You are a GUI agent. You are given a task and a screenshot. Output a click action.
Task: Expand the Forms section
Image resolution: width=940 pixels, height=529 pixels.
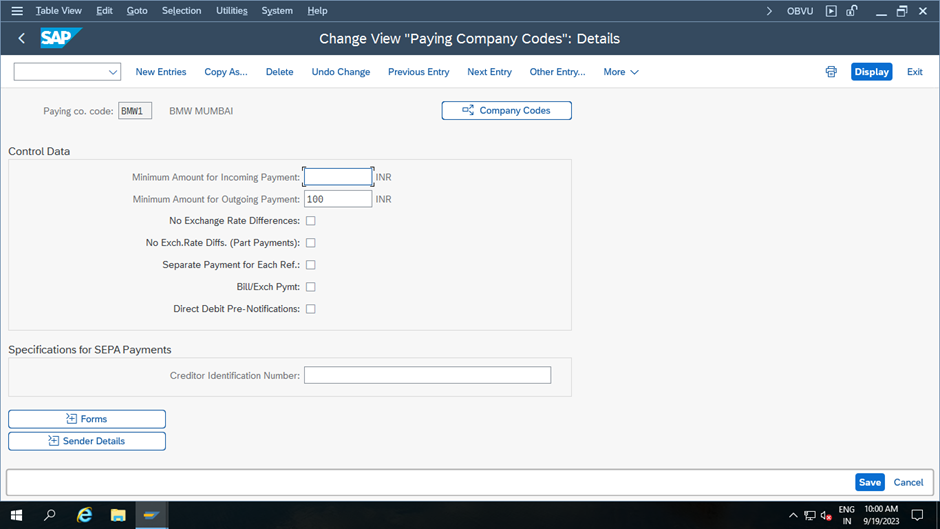pyautogui.click(x=87, y=419)
